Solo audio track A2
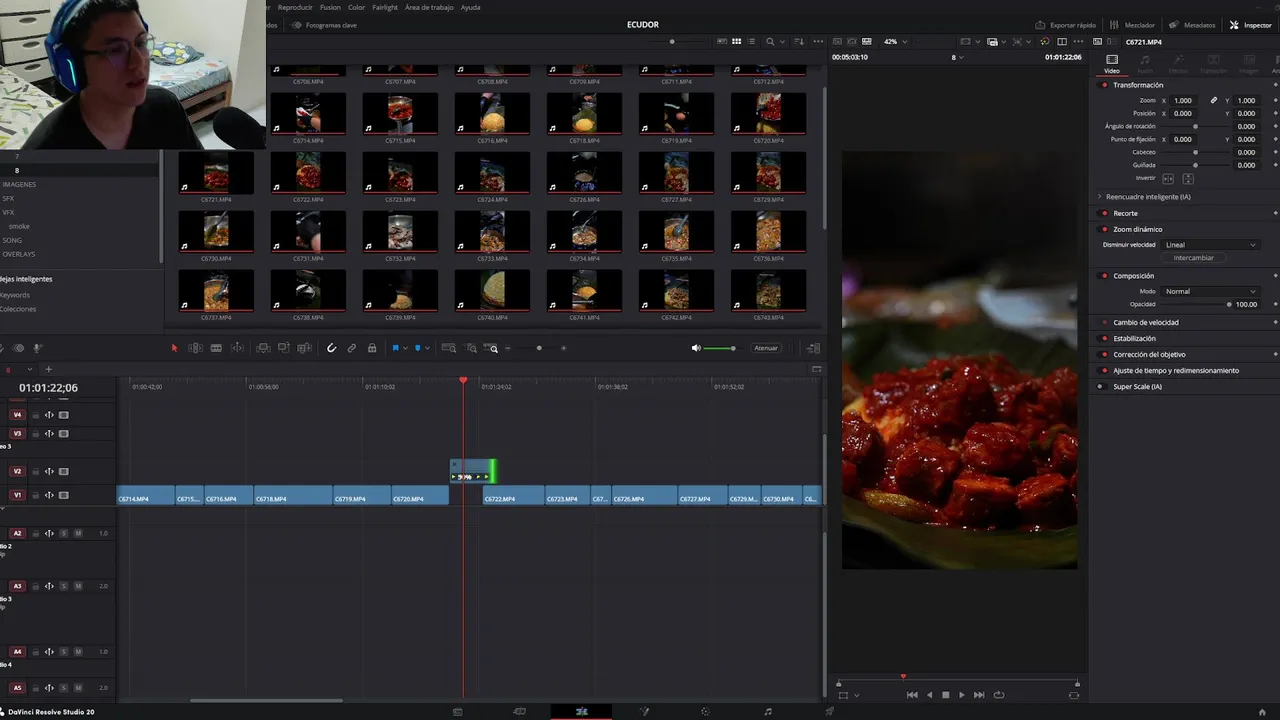Image resolution: width=1280 pixels, height=720 pixels. pos(64,534)
